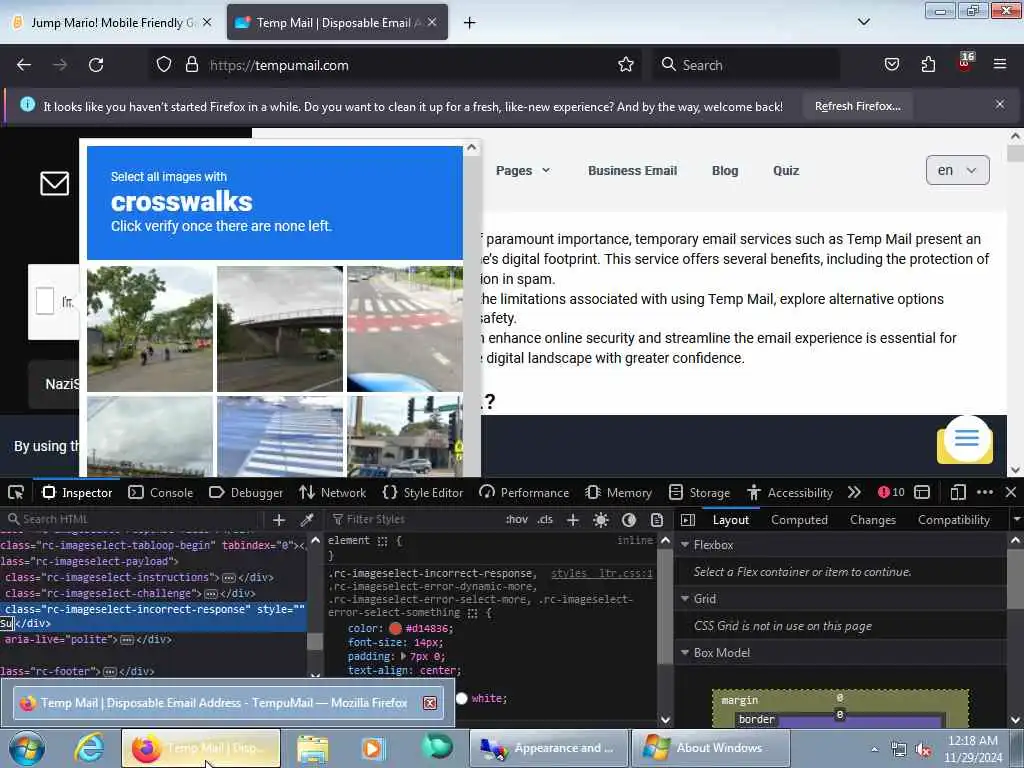Toggle the three-pane inspector sidebar icon

coord(688,520)
